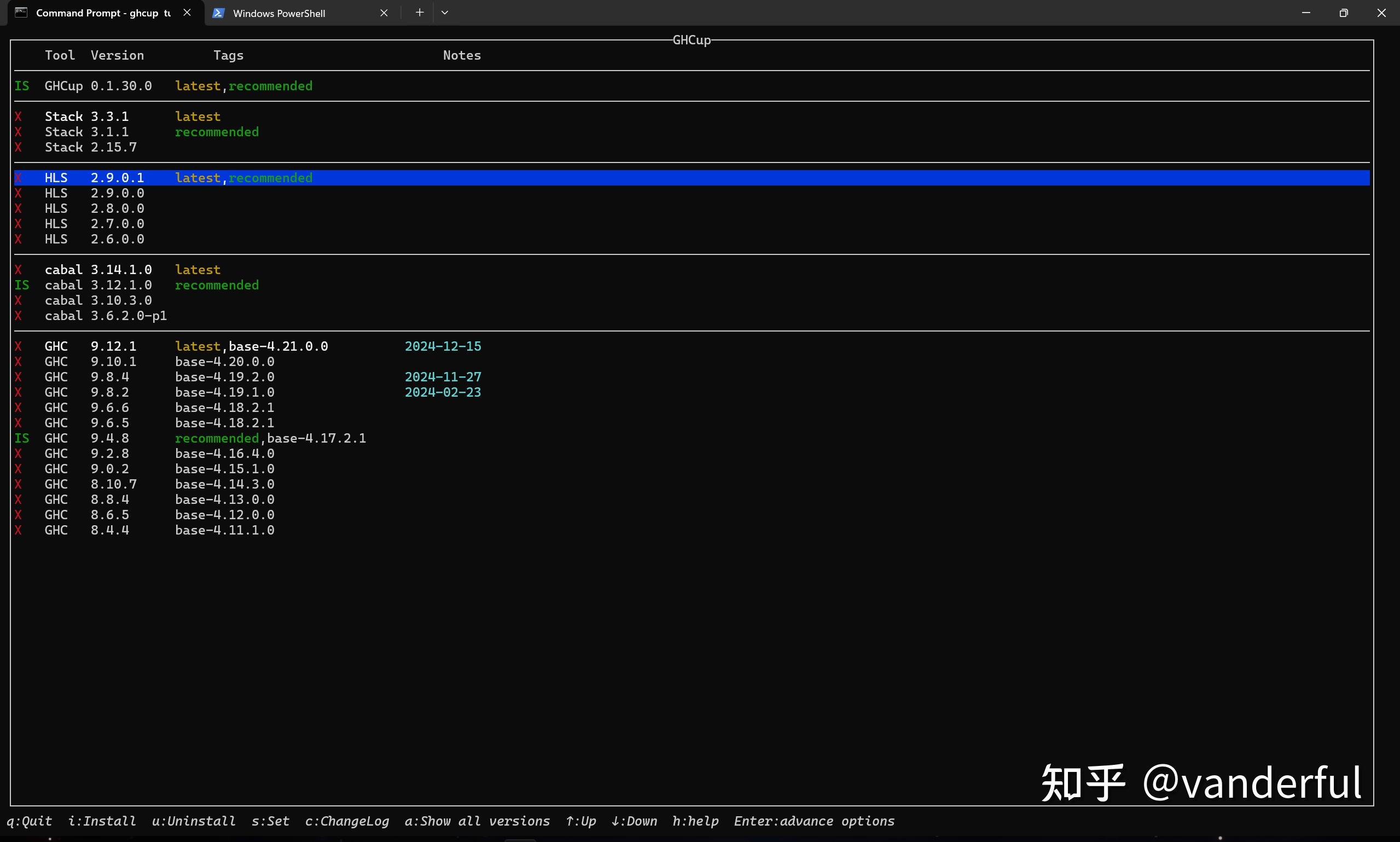Select the HLS 2.9.0.0 row
Screen dimensions: 1400x842
pos(692,193)
